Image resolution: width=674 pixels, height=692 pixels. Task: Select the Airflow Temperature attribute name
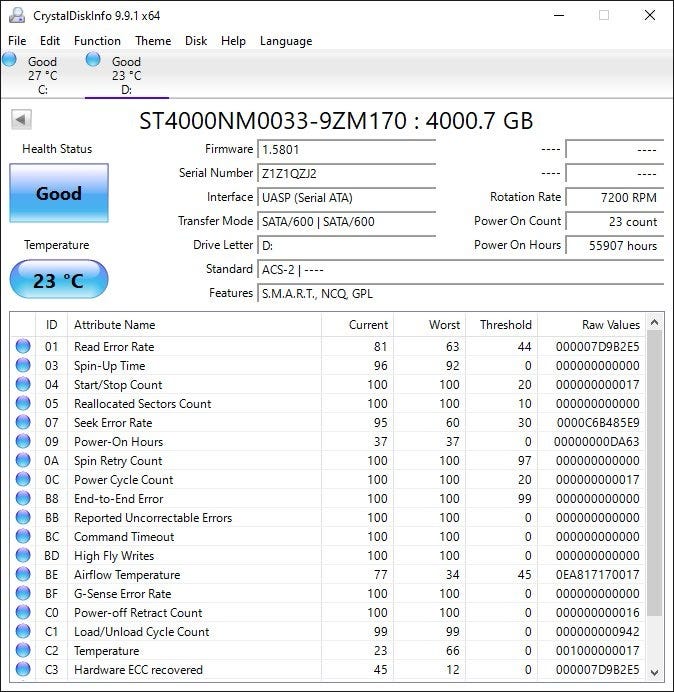click(127, 575)
